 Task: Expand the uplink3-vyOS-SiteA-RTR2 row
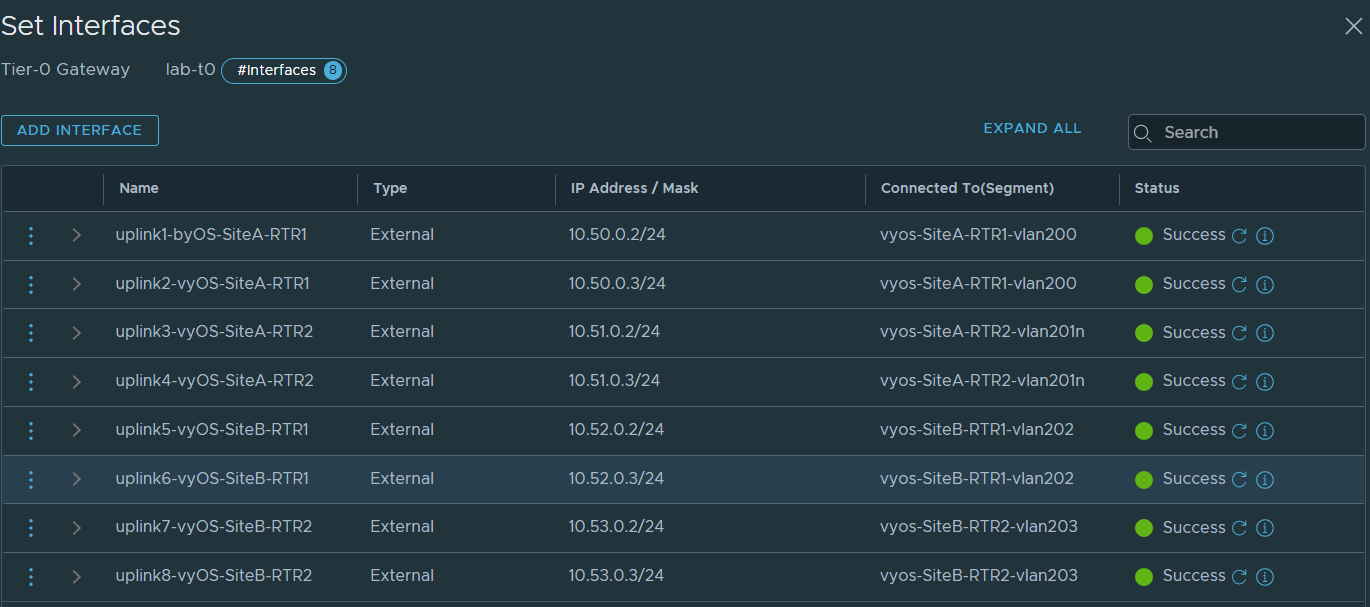coord(77,333)
